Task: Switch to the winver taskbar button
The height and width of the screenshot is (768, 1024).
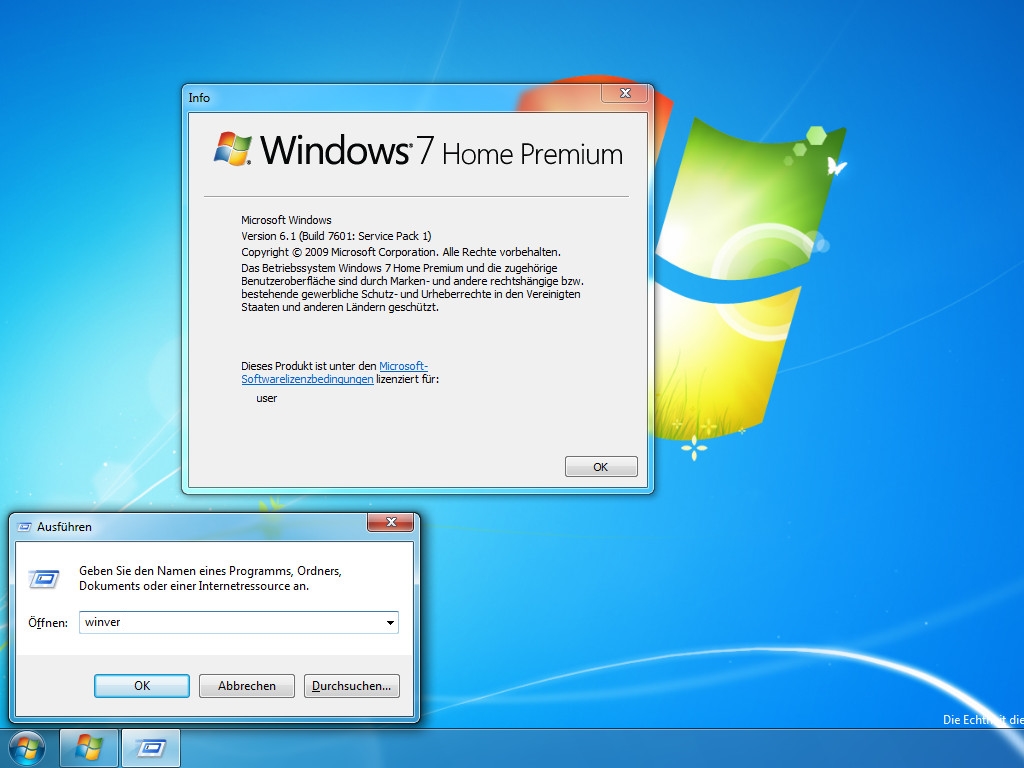Action: pyautogui.click(x=89, y=747)
